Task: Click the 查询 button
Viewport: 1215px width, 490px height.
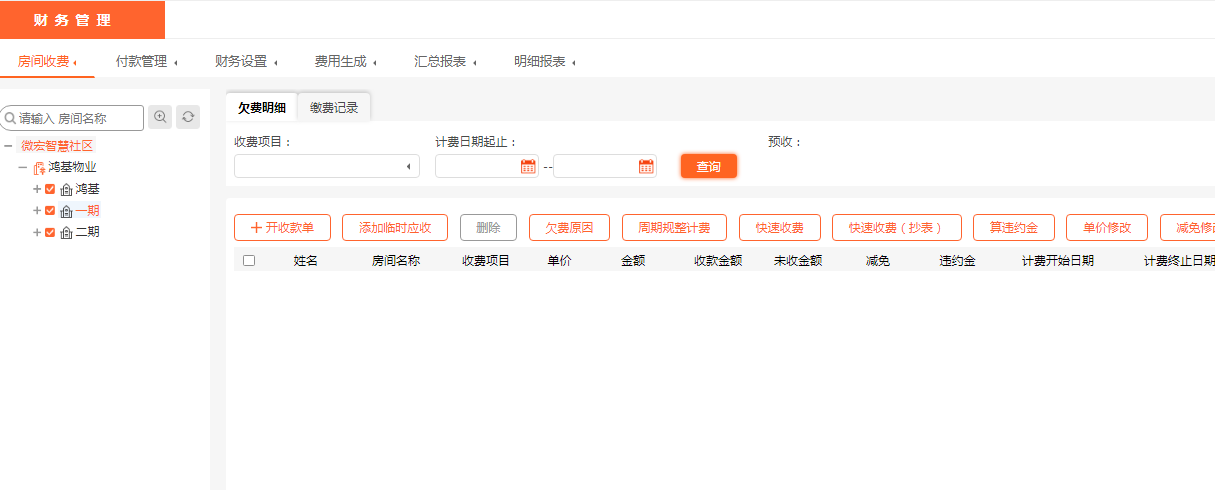Action: coord(708,167)
